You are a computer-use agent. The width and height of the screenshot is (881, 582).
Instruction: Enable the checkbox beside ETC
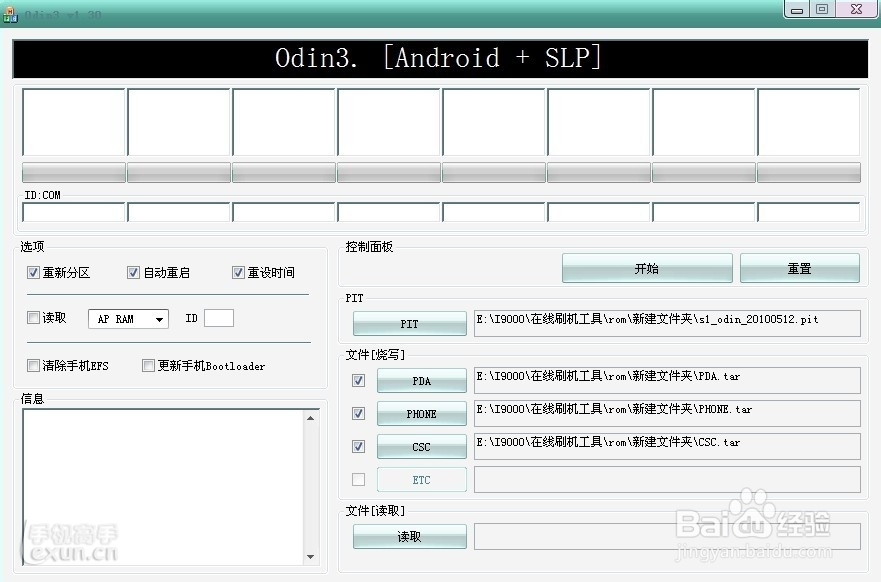click(x=358, y=479)
